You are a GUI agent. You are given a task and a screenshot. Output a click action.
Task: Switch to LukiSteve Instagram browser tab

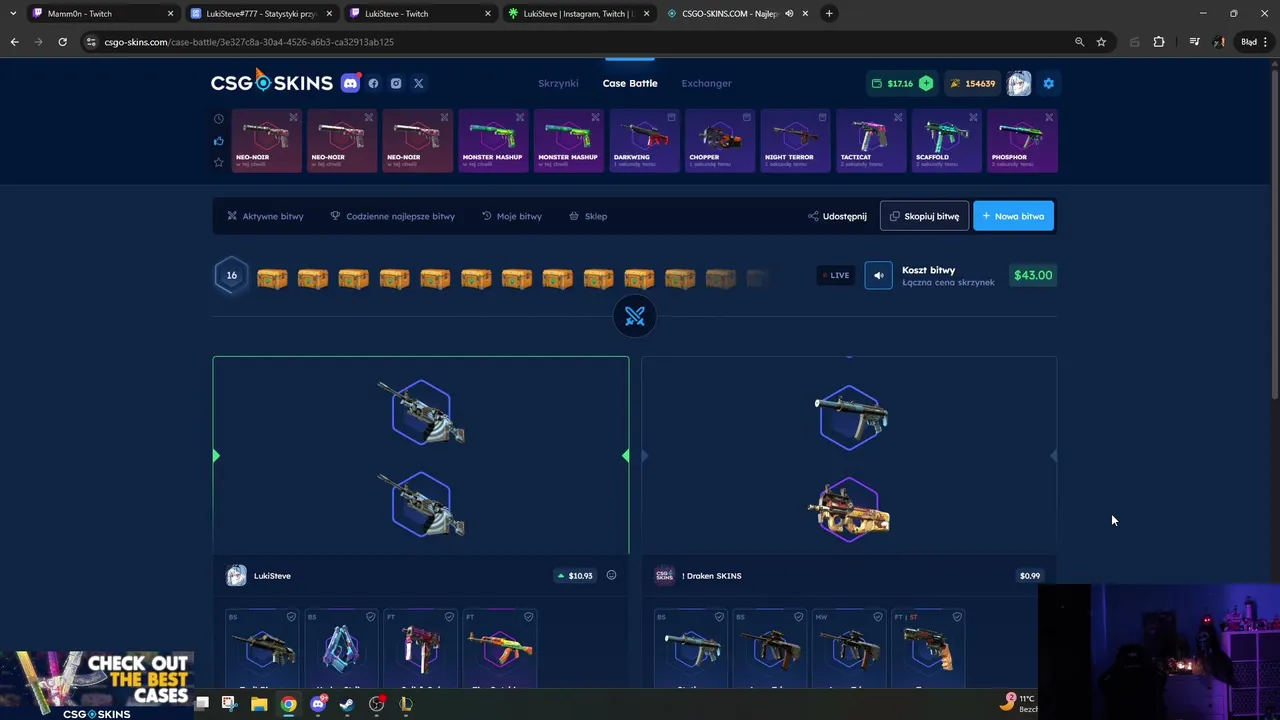580,13
